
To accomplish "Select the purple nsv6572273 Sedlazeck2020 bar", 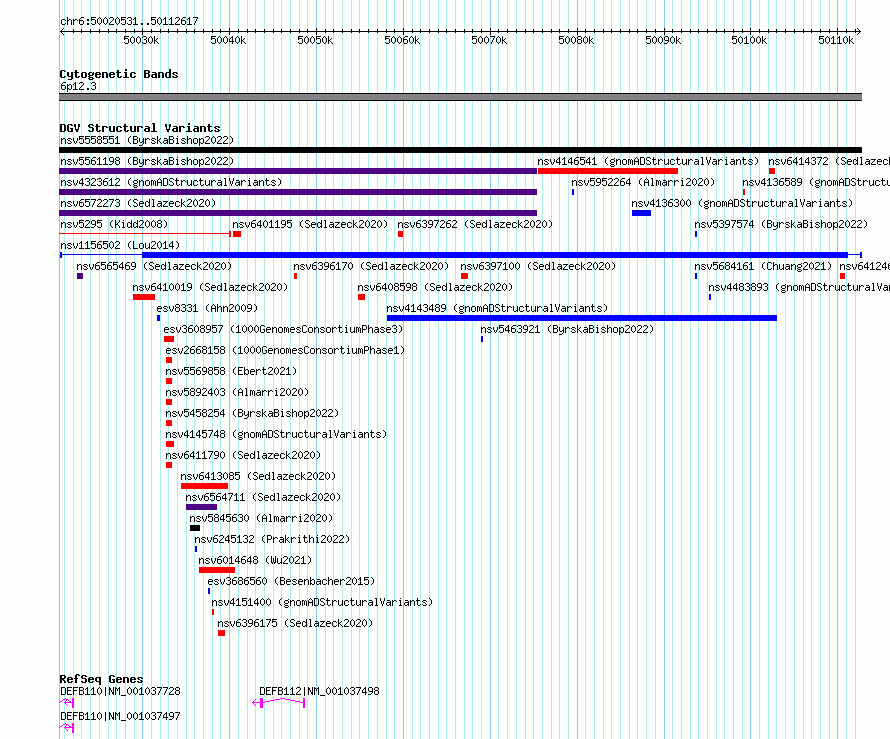I will (298, 213).
